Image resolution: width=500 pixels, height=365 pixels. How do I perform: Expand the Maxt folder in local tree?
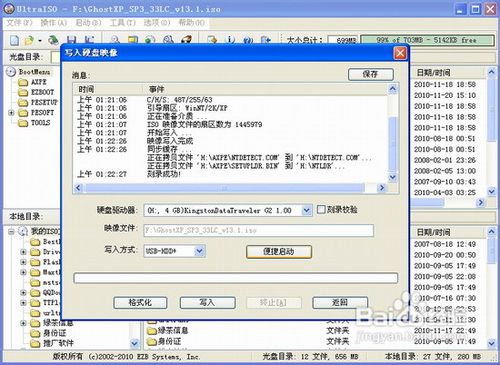[x=23, y=272]
